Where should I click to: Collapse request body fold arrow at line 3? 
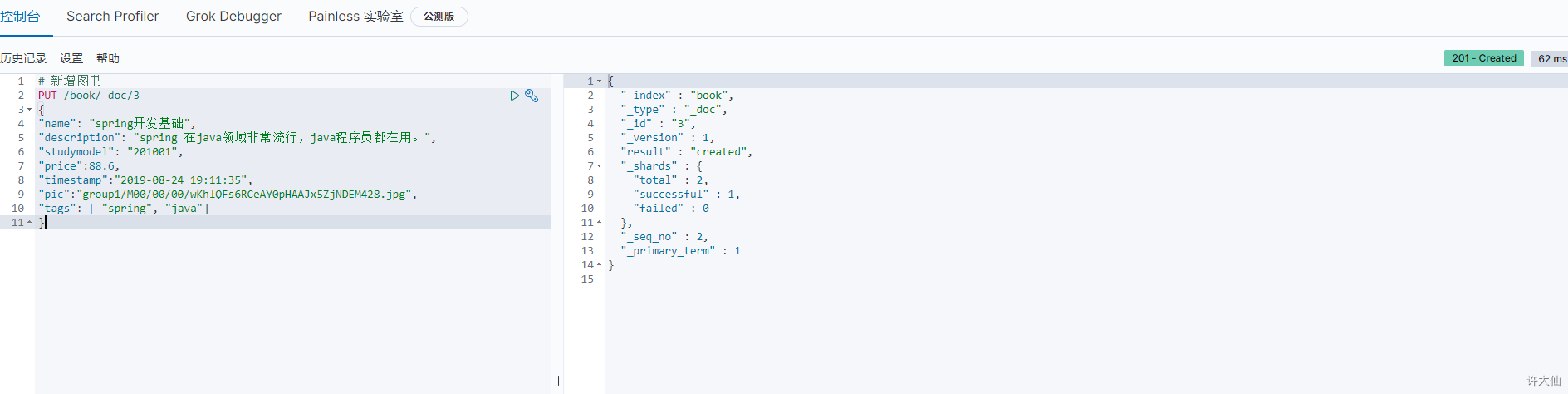tap(30, 110)
